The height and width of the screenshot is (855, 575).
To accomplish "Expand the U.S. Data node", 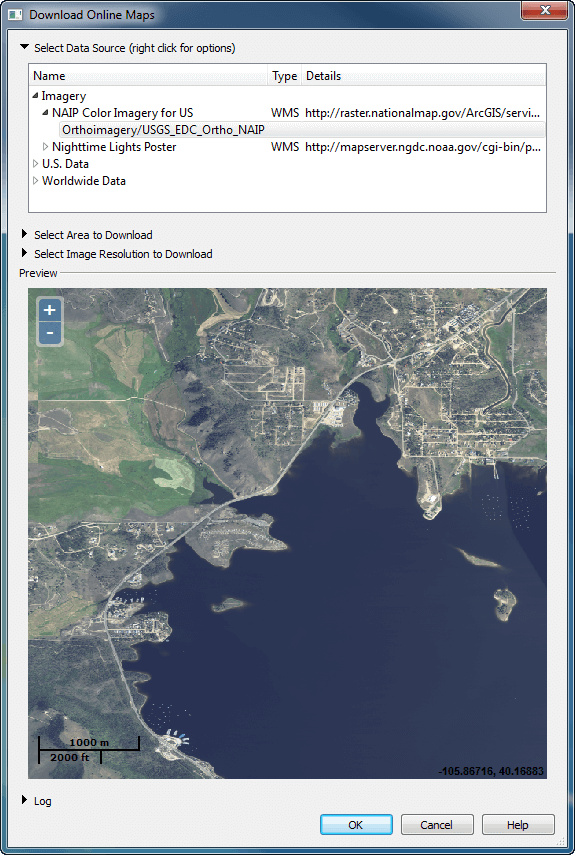I will click(35, 164).
